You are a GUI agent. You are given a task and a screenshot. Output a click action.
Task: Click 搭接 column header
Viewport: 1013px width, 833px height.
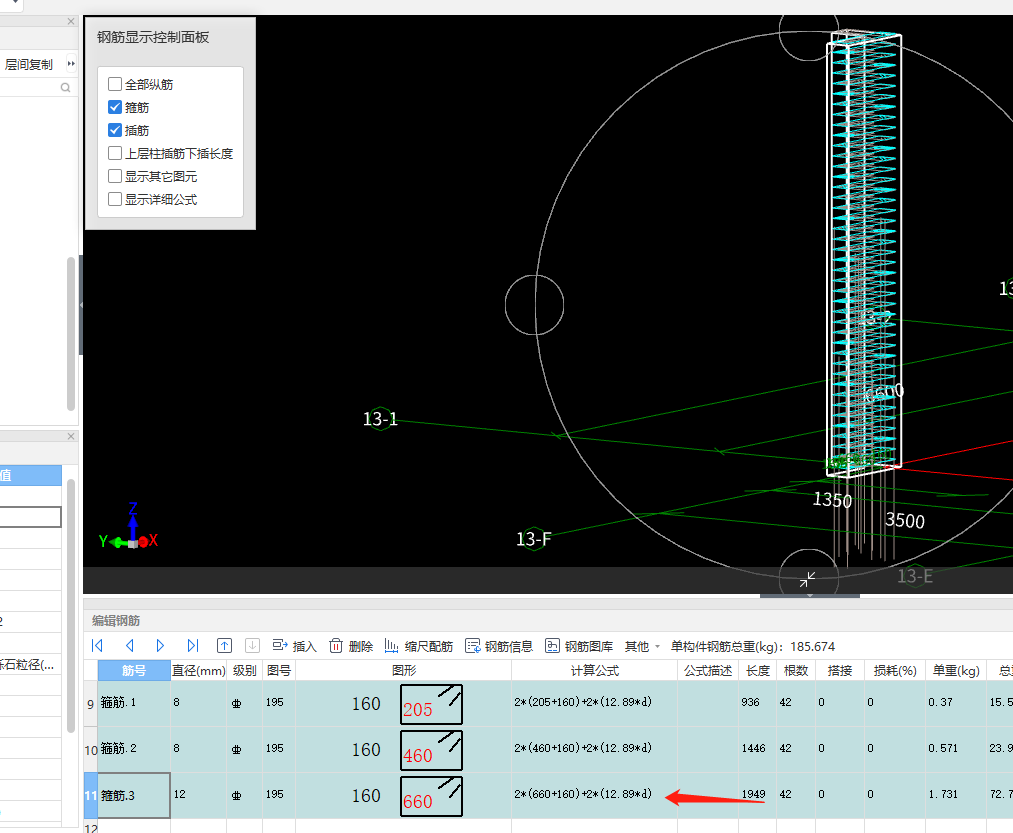click(840, 671)
